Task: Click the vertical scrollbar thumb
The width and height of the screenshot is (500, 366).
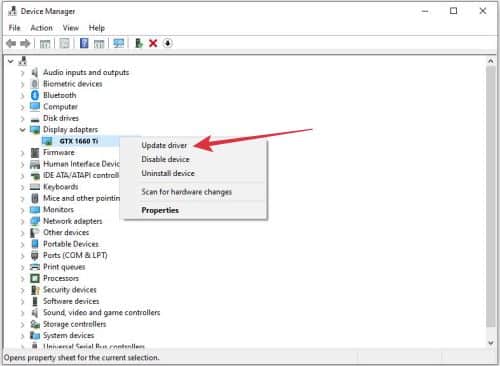Action: (x=491, y=197)
